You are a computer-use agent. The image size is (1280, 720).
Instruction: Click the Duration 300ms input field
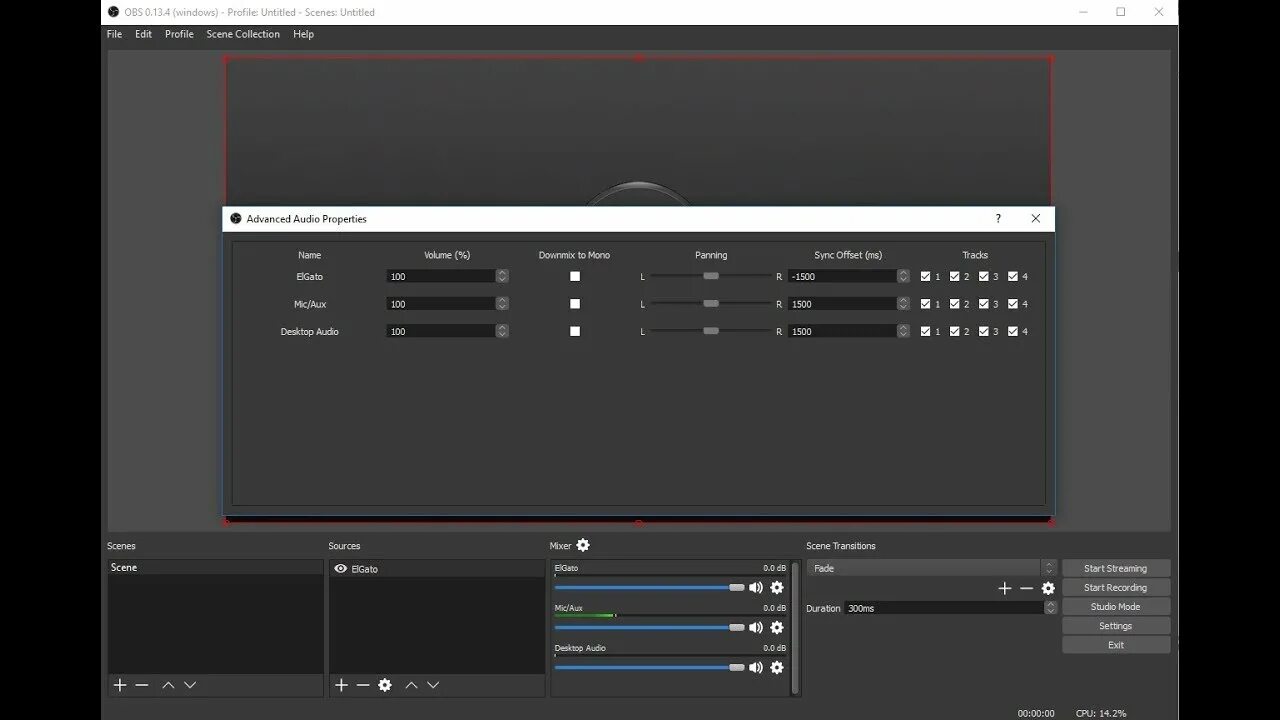pos(944,607)
